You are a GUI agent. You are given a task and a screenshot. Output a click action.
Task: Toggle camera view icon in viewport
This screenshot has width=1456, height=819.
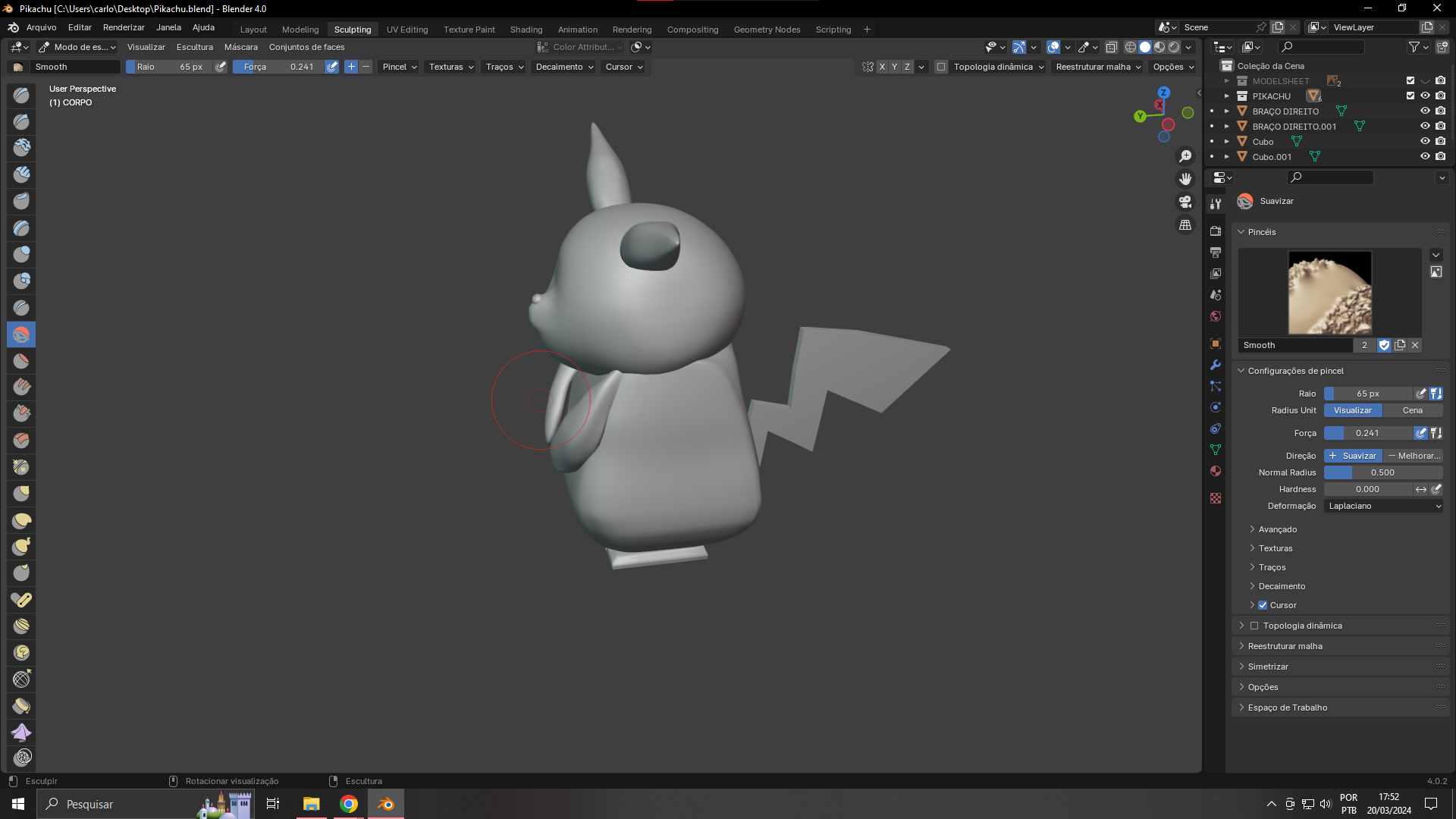(1185, 202)
